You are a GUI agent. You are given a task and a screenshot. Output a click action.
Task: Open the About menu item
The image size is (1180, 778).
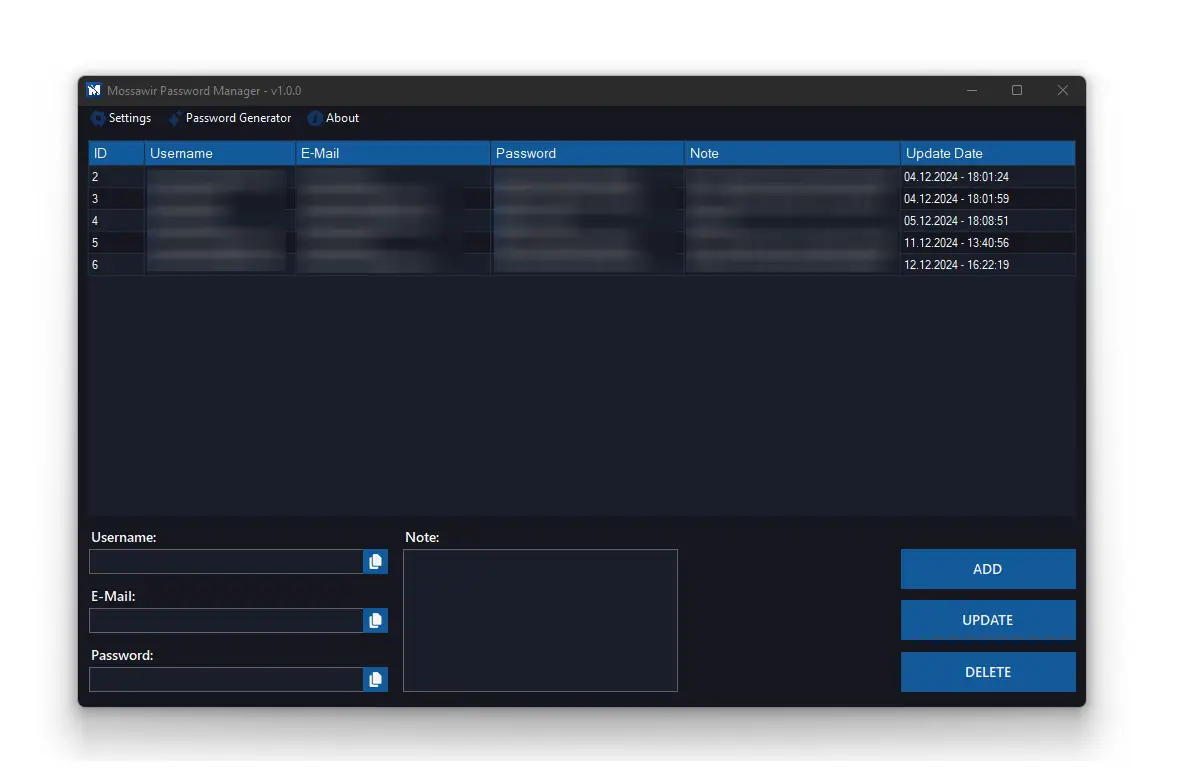pyautogui.click(x=342, y=118)
